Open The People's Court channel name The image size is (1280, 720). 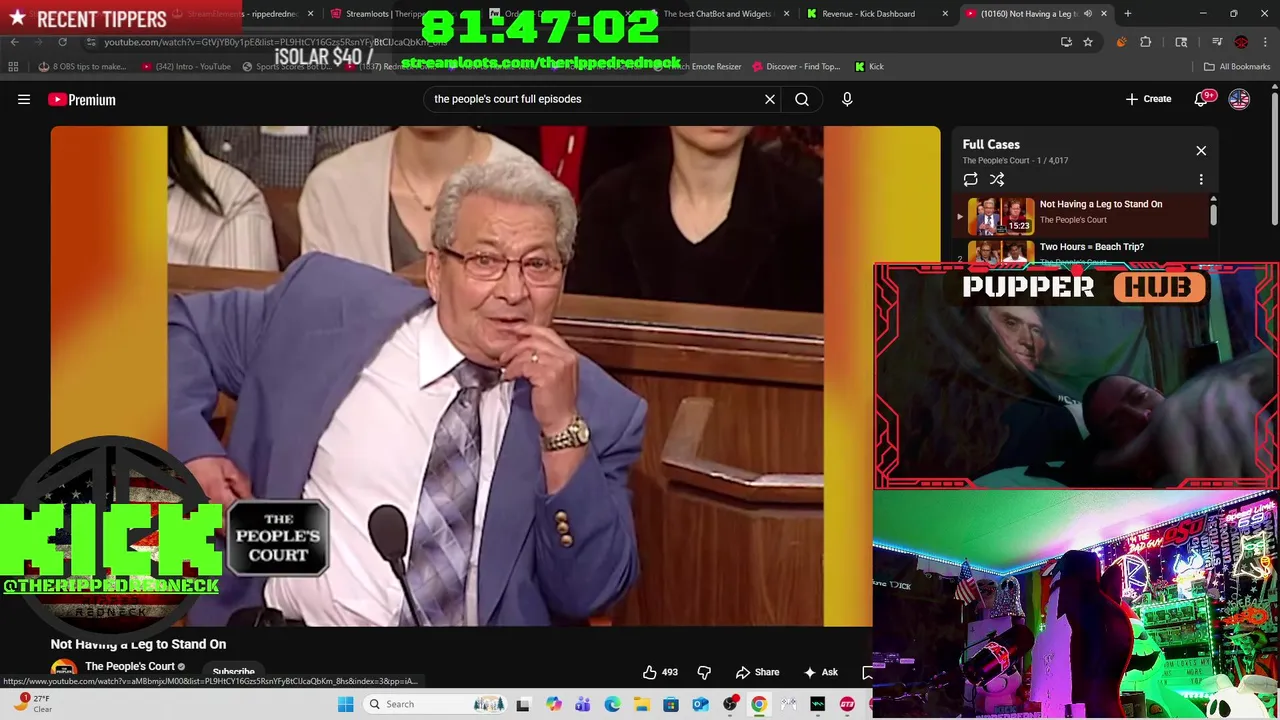(x=130, y=666)
